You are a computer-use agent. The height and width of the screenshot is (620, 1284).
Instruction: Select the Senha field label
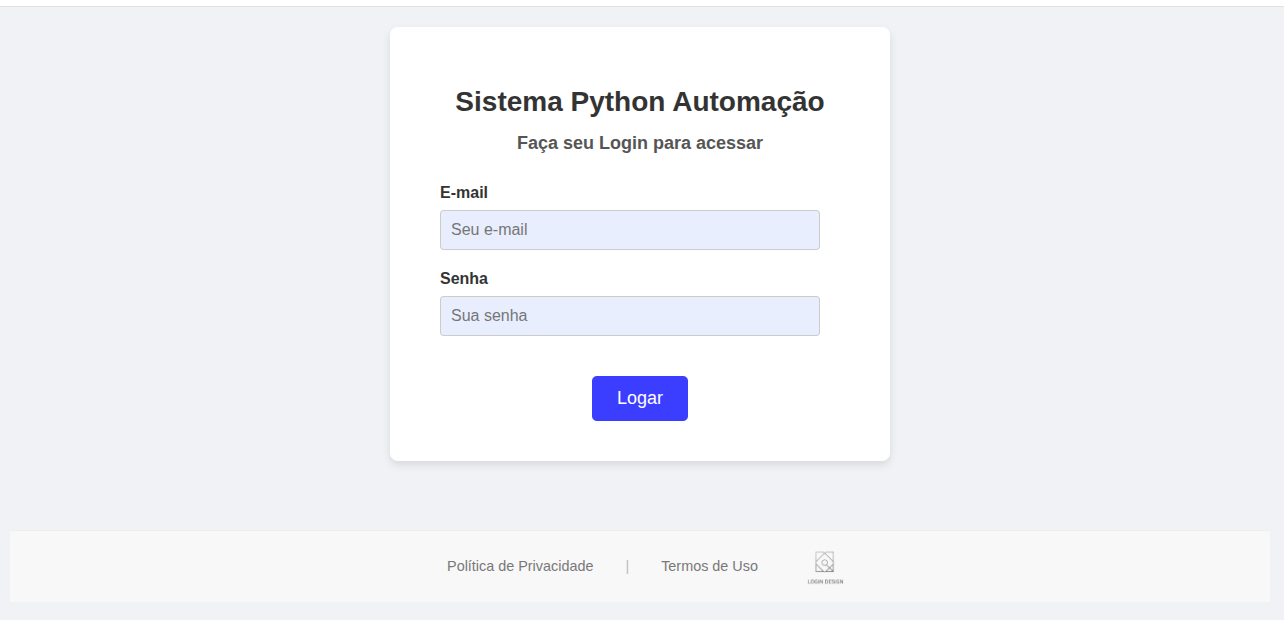(x=465, y=278)
